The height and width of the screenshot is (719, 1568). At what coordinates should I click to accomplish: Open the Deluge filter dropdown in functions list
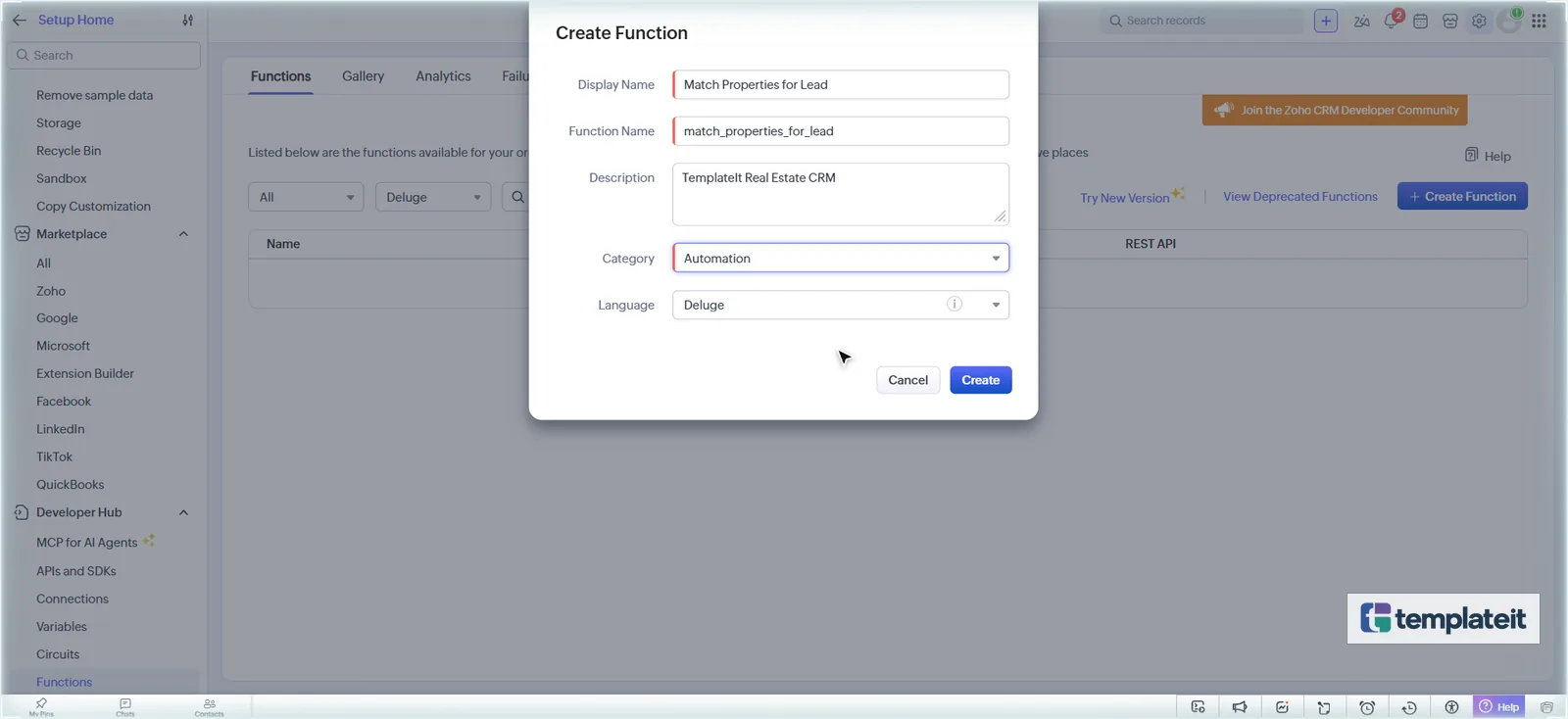432,197
